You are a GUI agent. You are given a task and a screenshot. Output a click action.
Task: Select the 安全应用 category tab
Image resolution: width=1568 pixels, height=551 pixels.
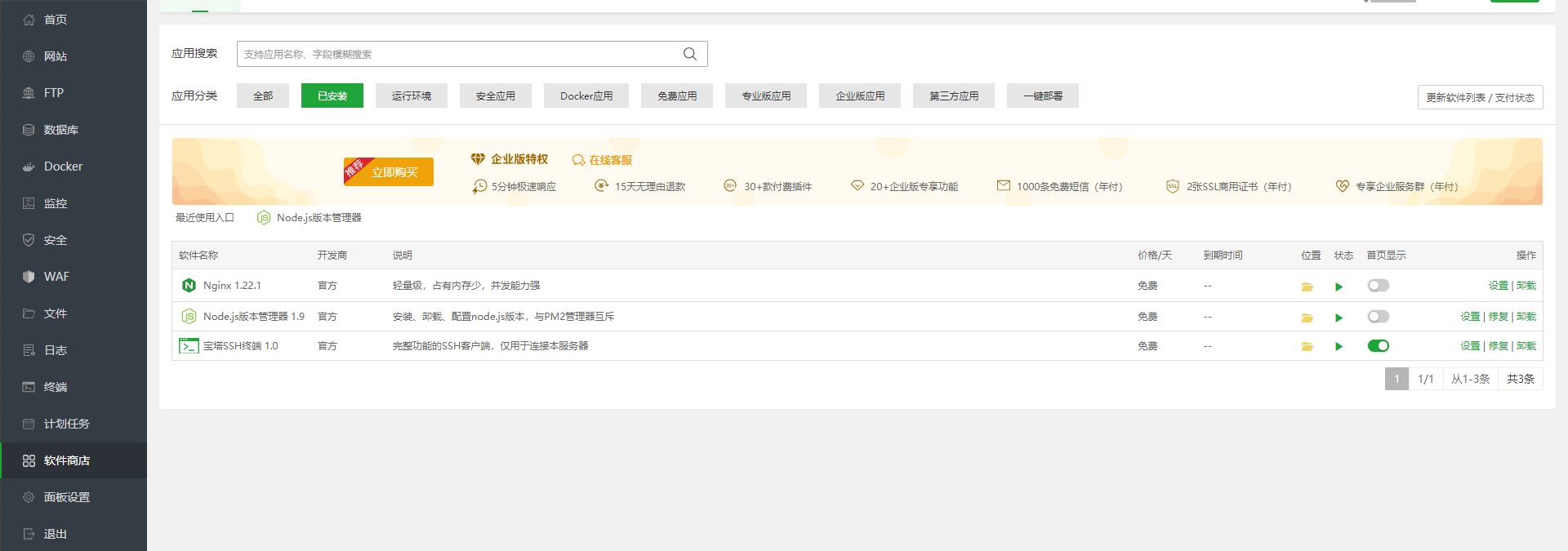pyautogui.click(x=495, y=96)
